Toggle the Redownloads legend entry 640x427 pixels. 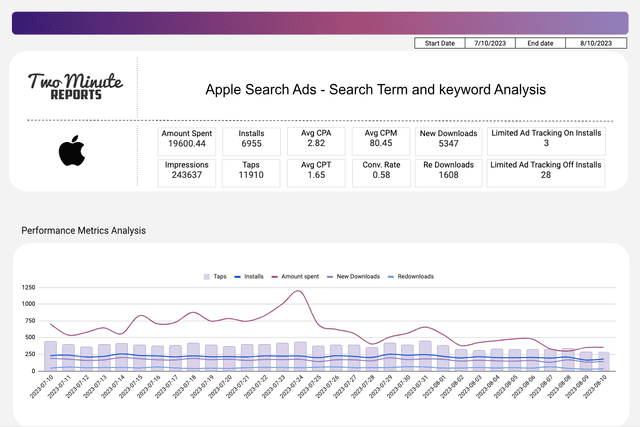click(411, 277)
